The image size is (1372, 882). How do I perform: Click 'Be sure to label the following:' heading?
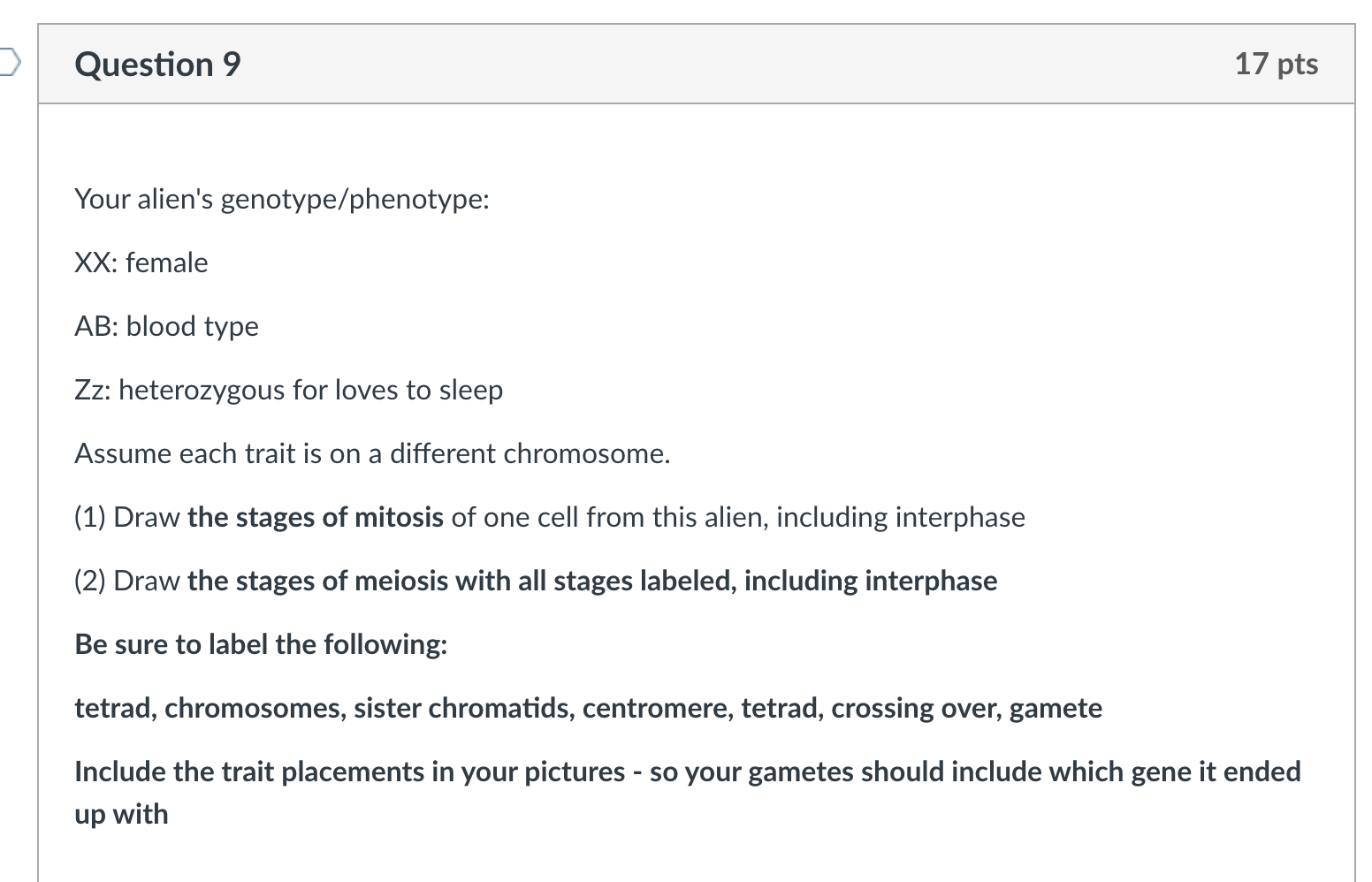coord(261,644)
